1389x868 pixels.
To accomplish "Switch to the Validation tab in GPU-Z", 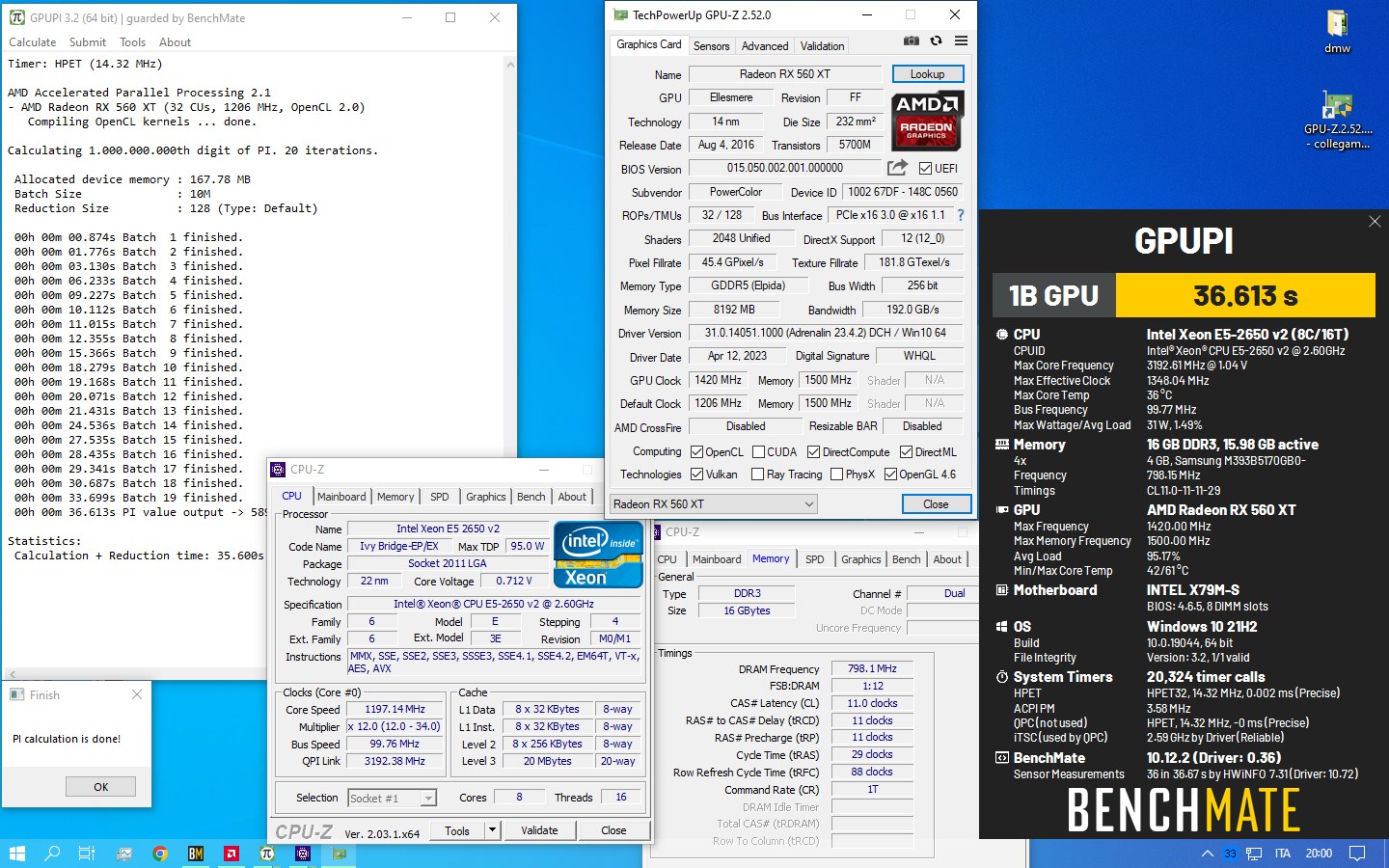I will tap(823, 45).
